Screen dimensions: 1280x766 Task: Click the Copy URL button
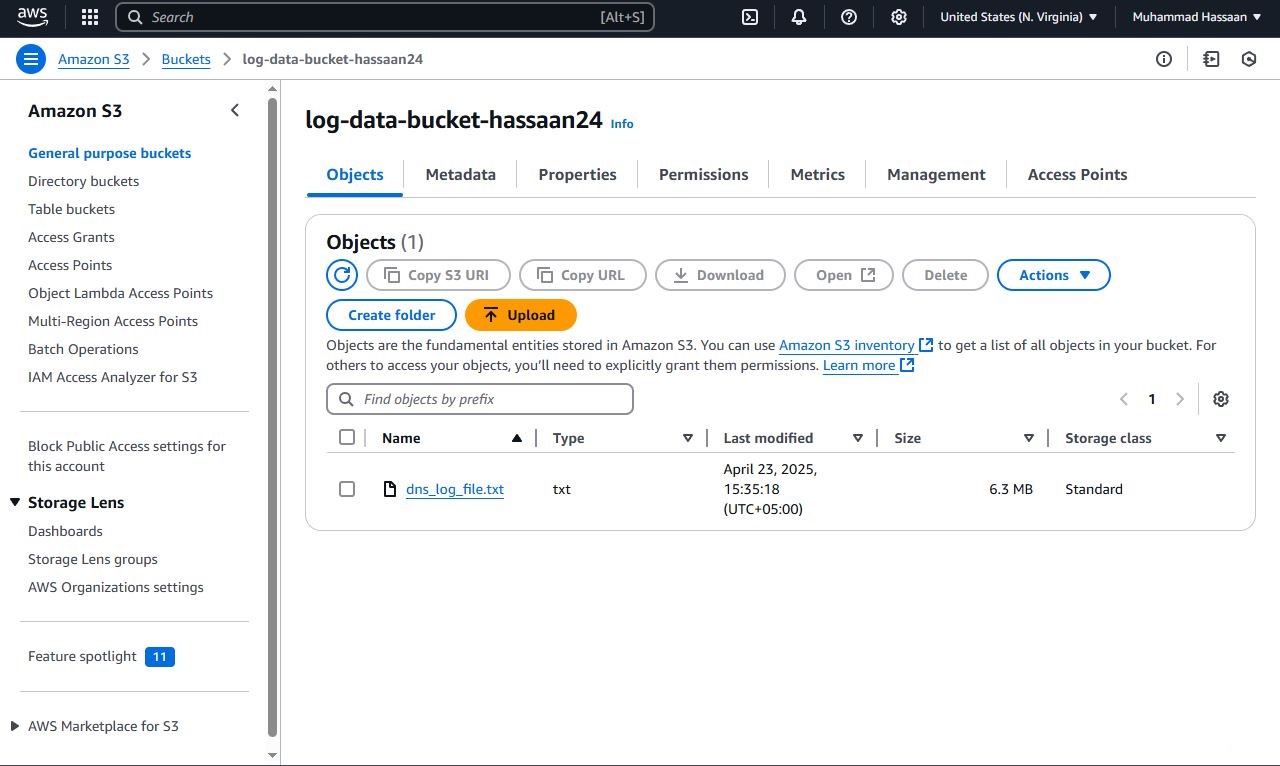pyautogui.click(x=583, y=275)
